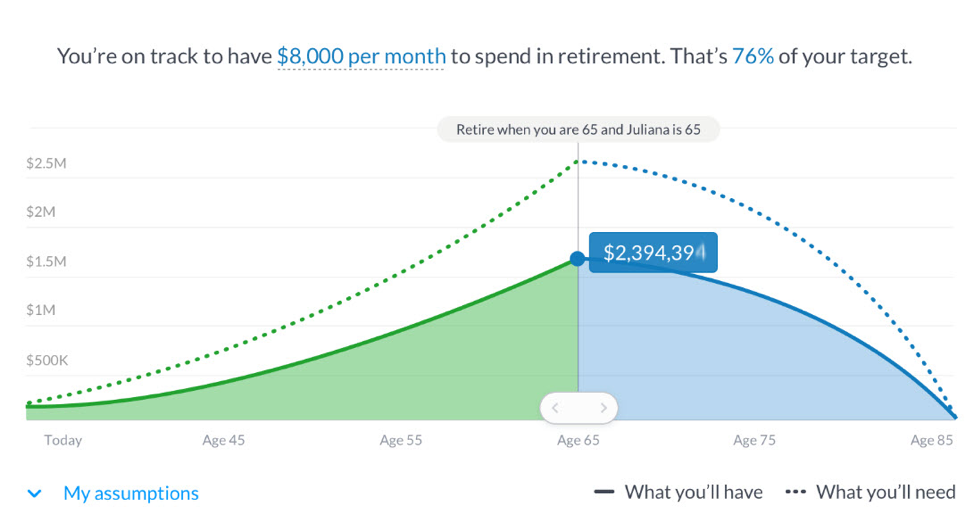Click the Age 75 timeline label
The image size is (974, 531).
[754, 440]
